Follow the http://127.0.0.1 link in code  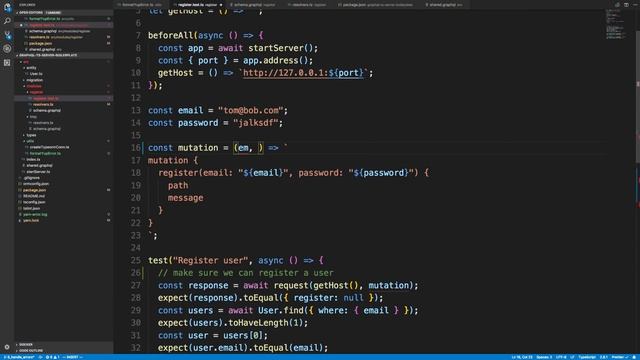[303, 73]
